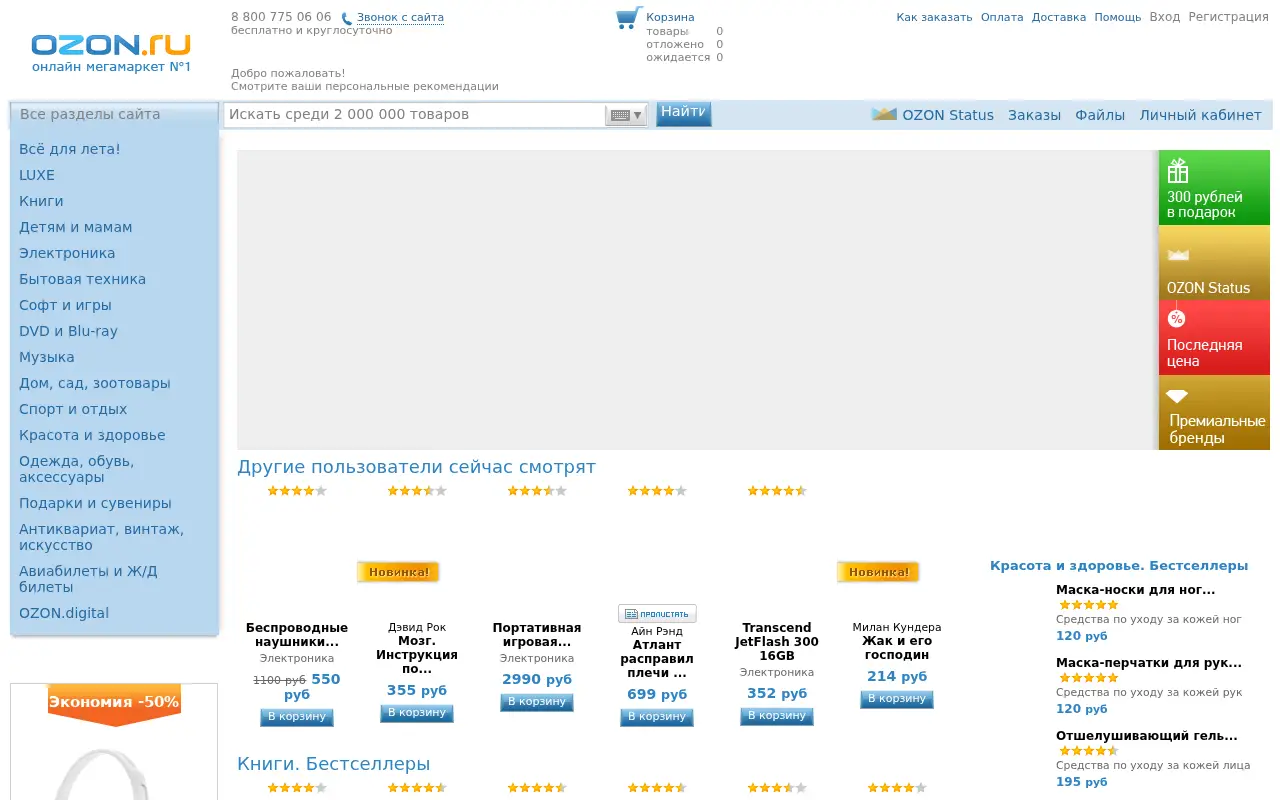Click the phone icon beside Звонок с сайта
1280x800 pixels.
coord(347,18)
